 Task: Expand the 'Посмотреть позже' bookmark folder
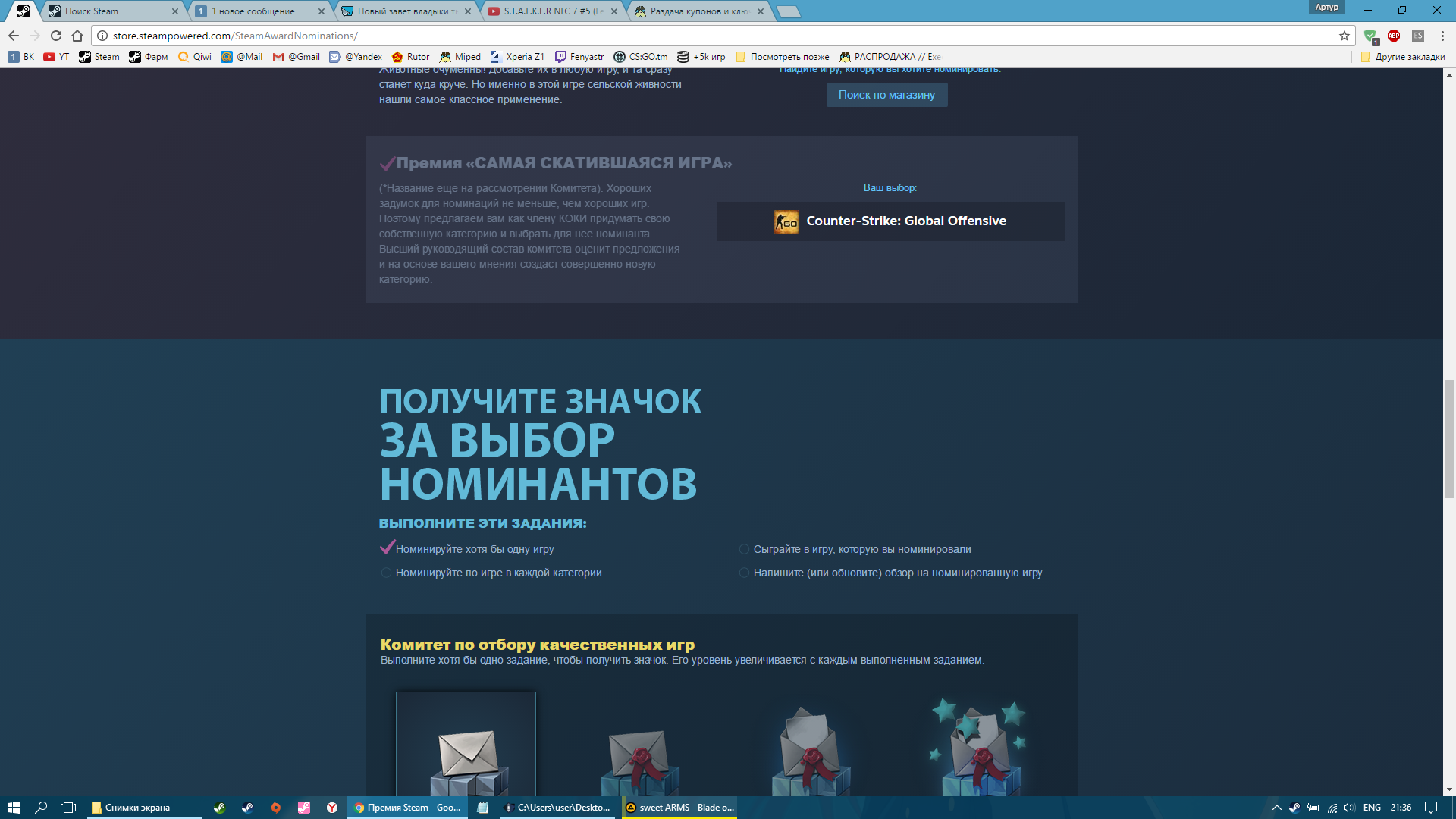[783, 57]
